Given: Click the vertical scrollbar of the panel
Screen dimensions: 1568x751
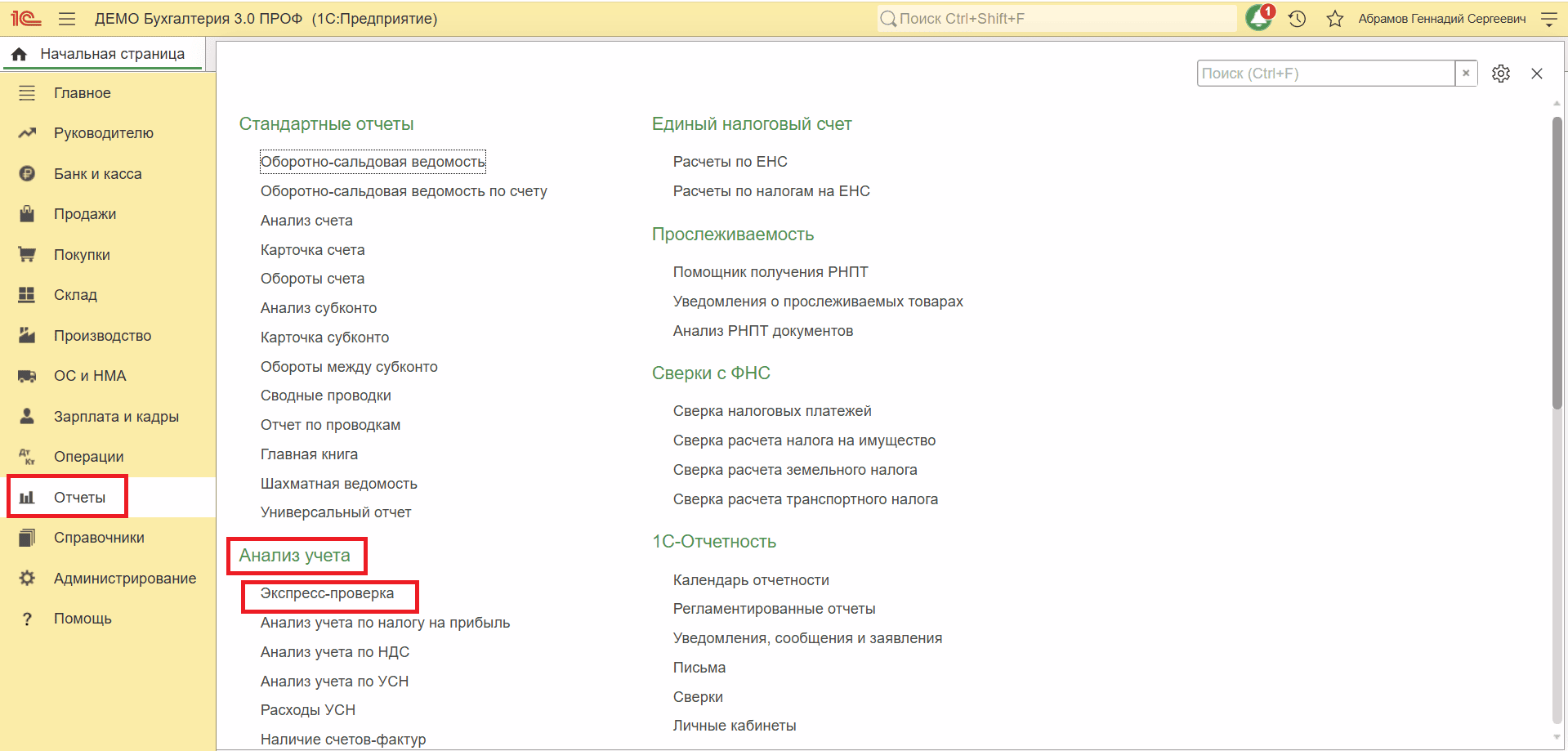Looking at the screenshot, I should (1557, 262).
